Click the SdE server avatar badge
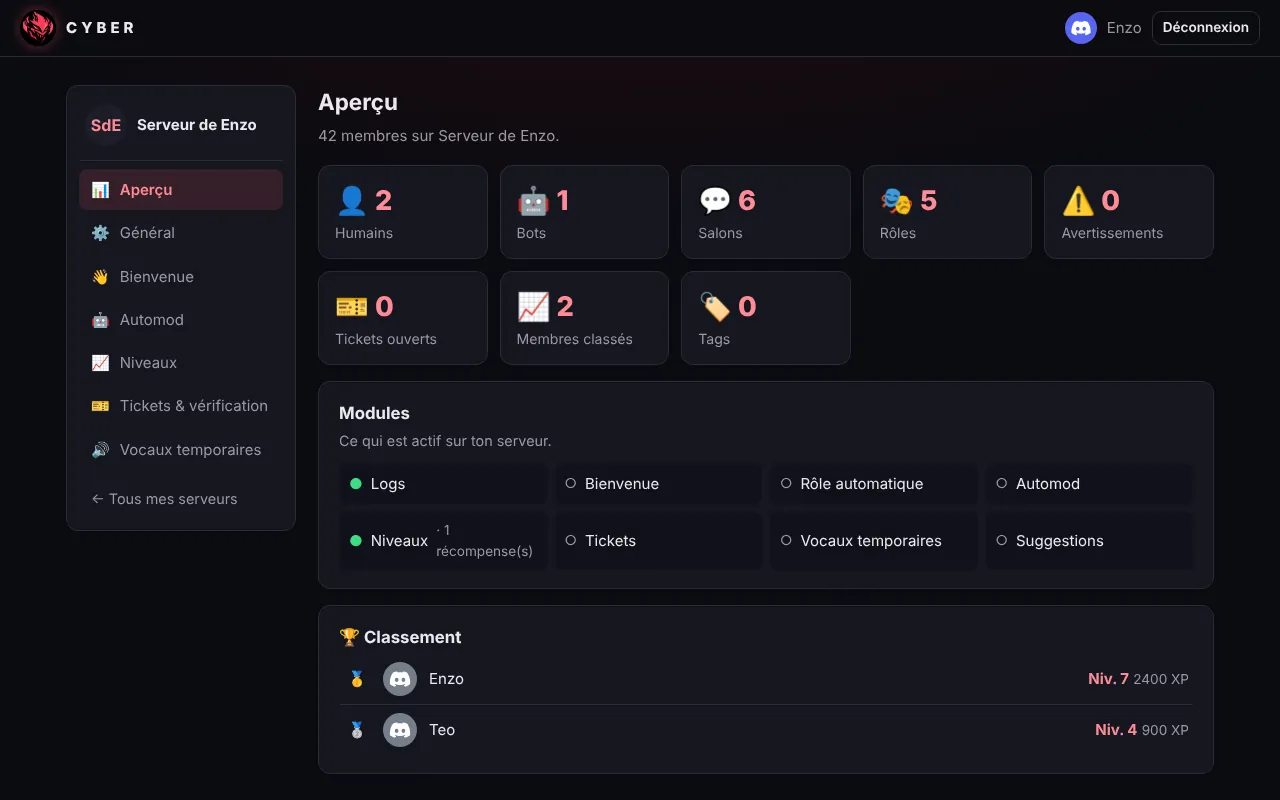 pyautogui.click(x=106, y=125)
